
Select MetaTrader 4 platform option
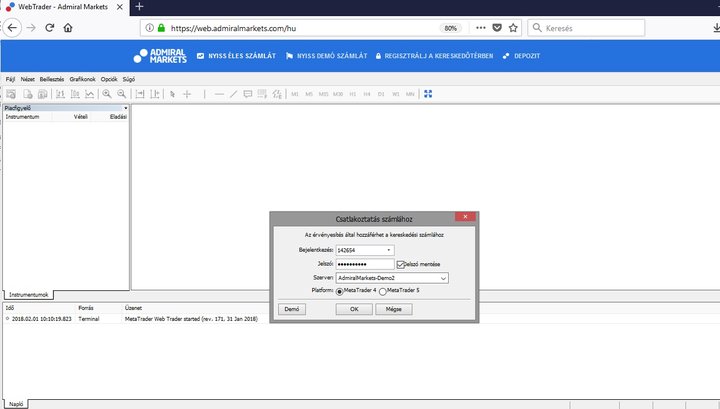pos(339,291)
